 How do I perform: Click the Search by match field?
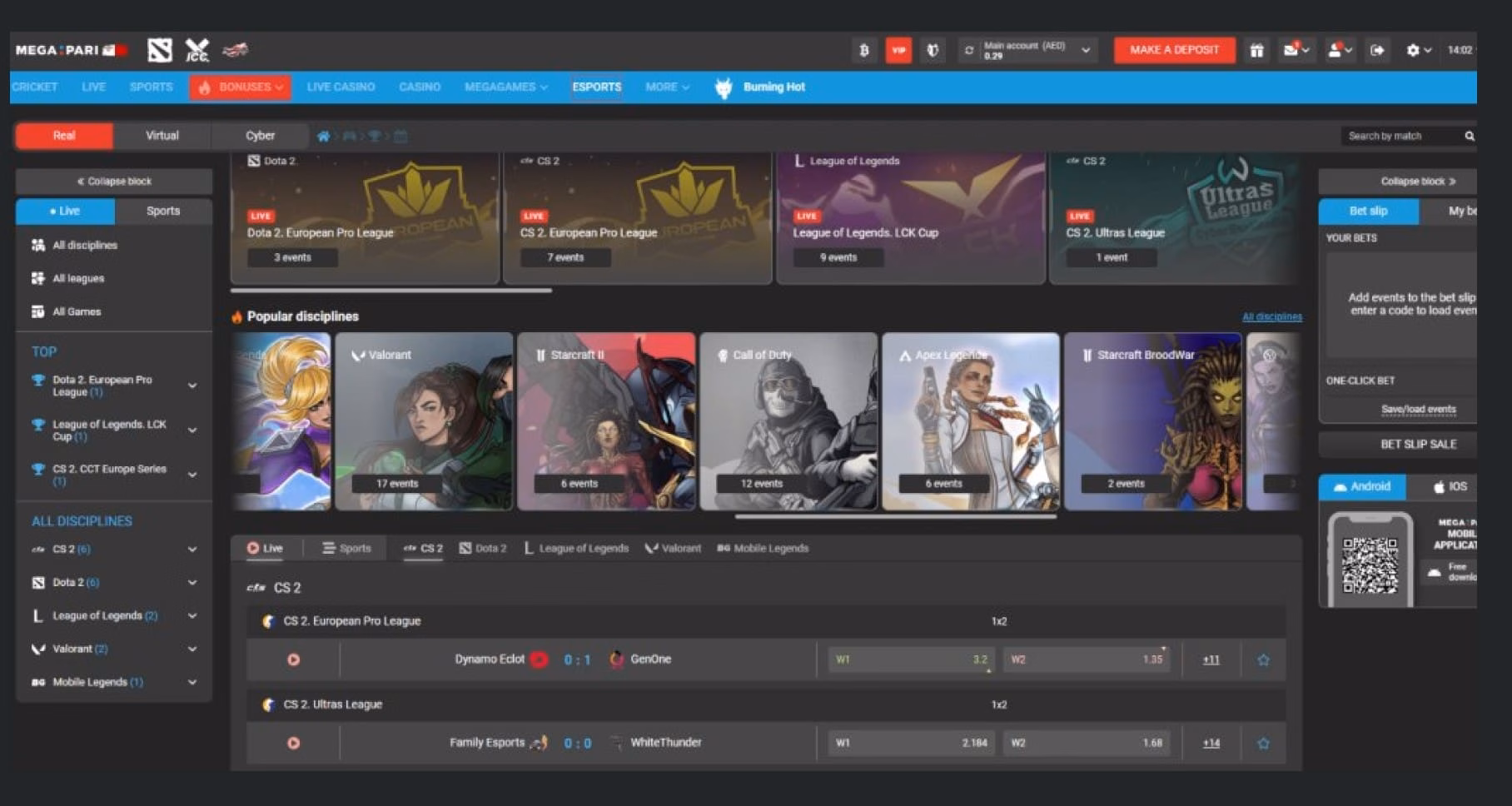coord(1400,136)
